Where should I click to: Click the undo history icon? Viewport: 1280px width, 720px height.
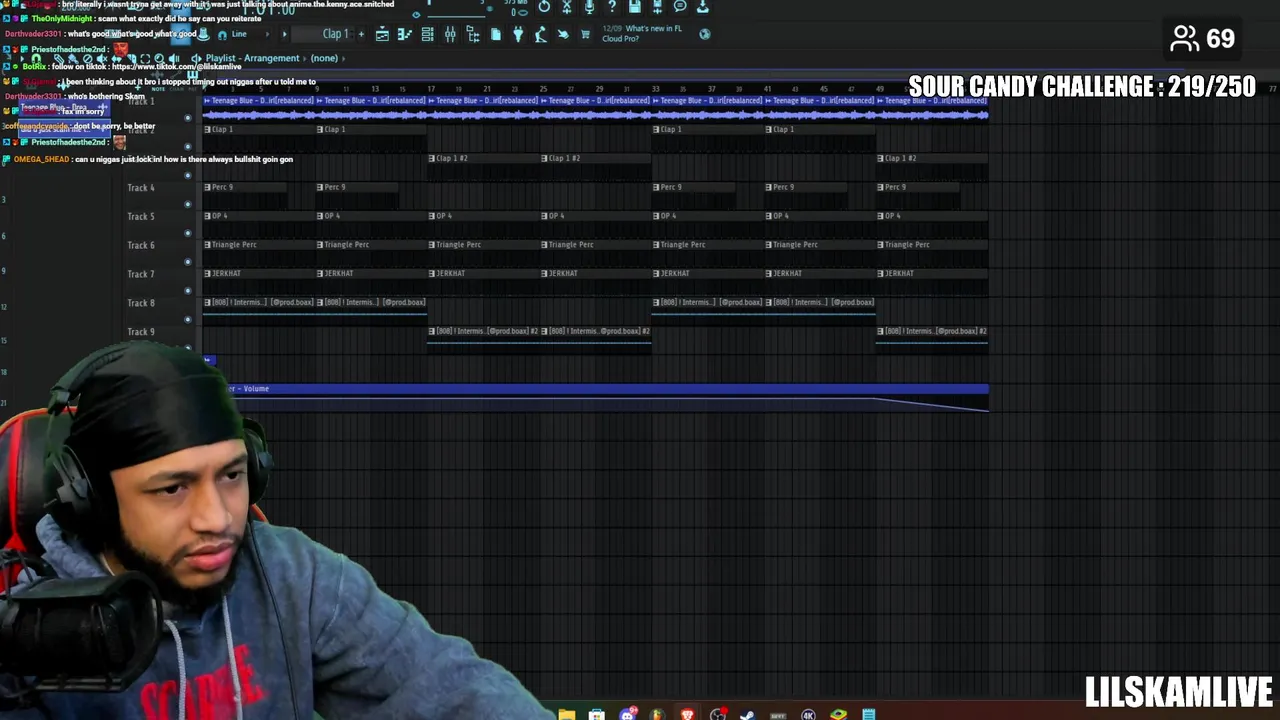pyautogui.click(x=544, y=6)
